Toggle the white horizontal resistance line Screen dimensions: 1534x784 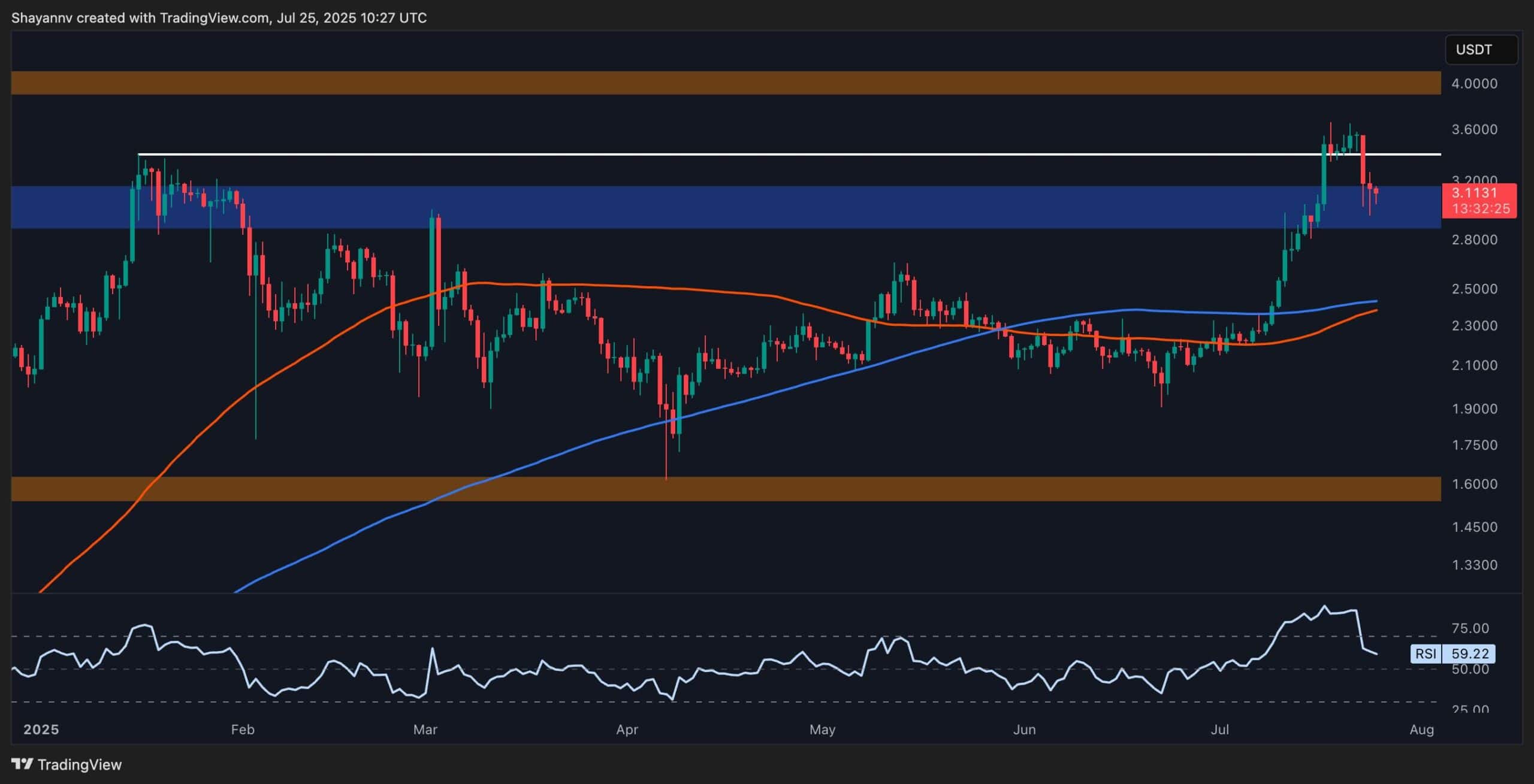tap(719, 155)
